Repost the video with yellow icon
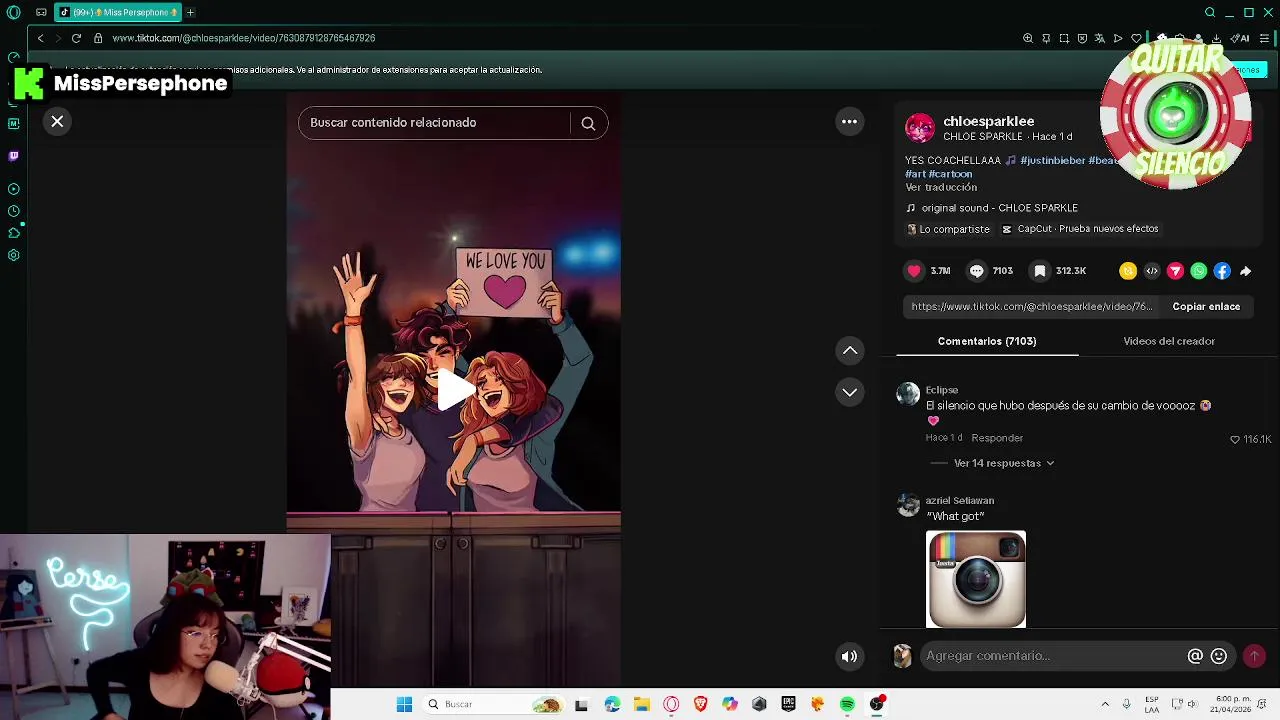This screenshot has height=720, width=1280. click(x=1128, y=271)
